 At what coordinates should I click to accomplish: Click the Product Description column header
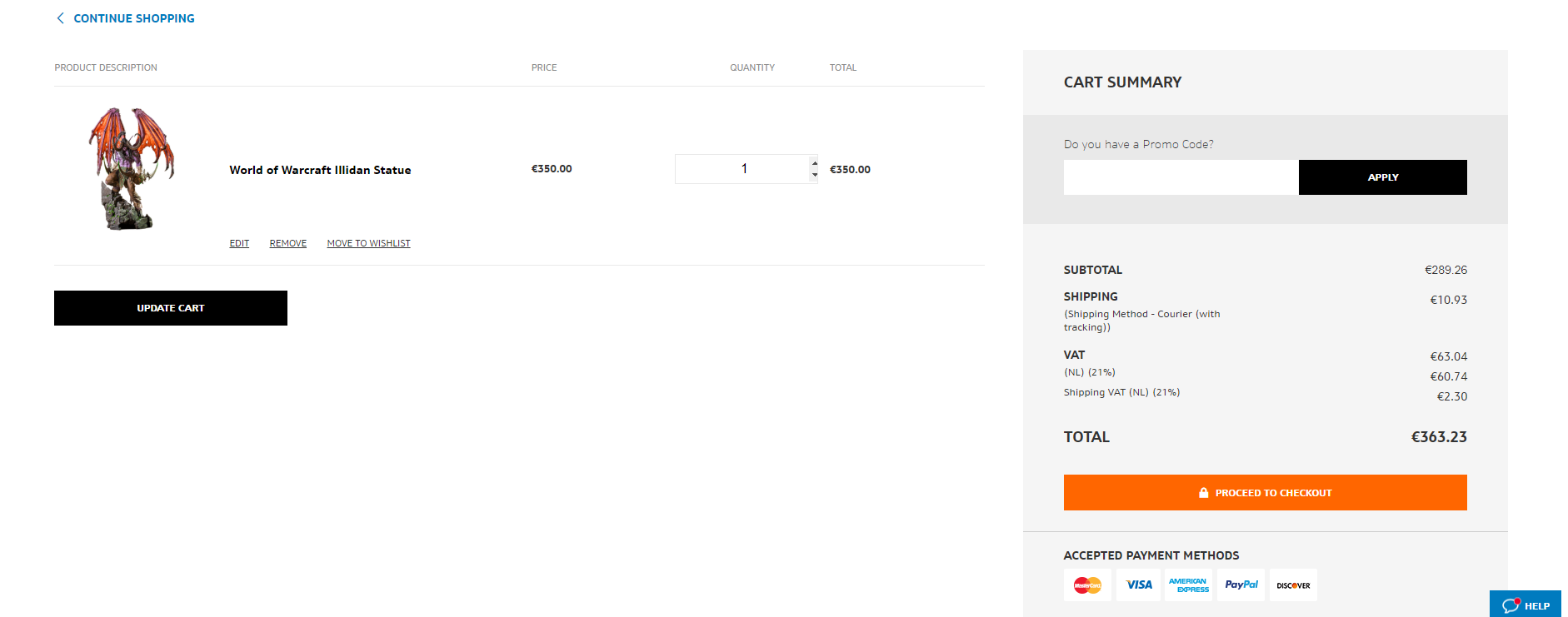(106, 67)
